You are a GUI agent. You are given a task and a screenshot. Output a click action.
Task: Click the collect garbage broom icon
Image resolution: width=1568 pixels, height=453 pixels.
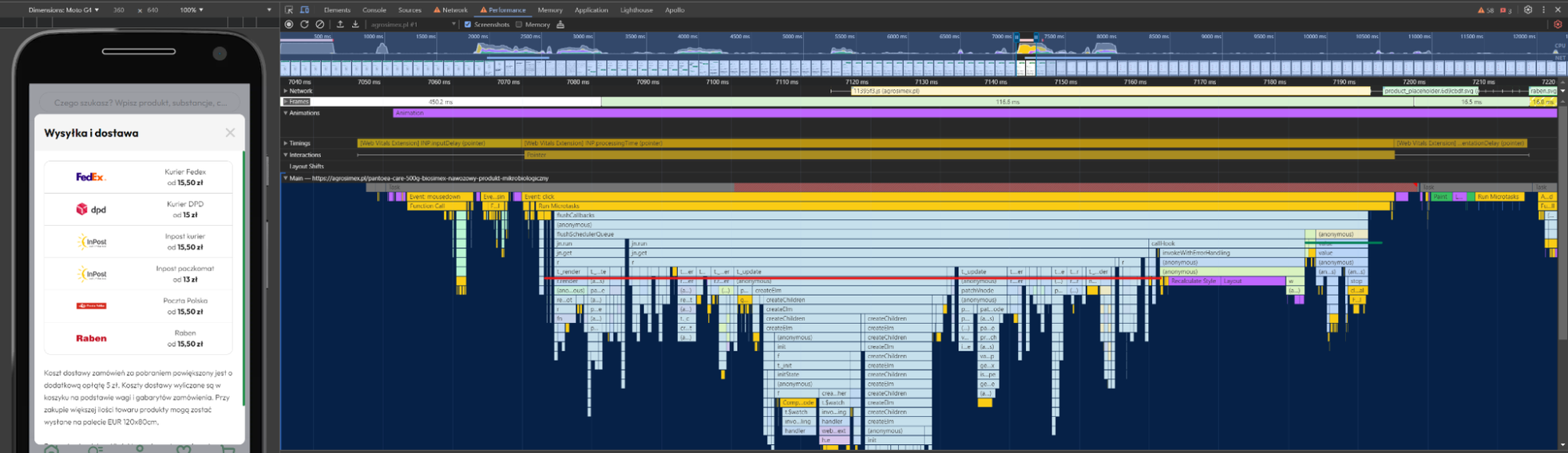pos(560,24)
